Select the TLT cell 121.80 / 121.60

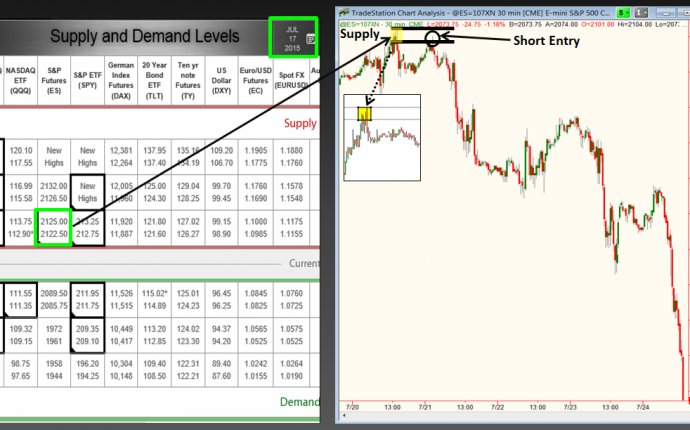[154, 228]
